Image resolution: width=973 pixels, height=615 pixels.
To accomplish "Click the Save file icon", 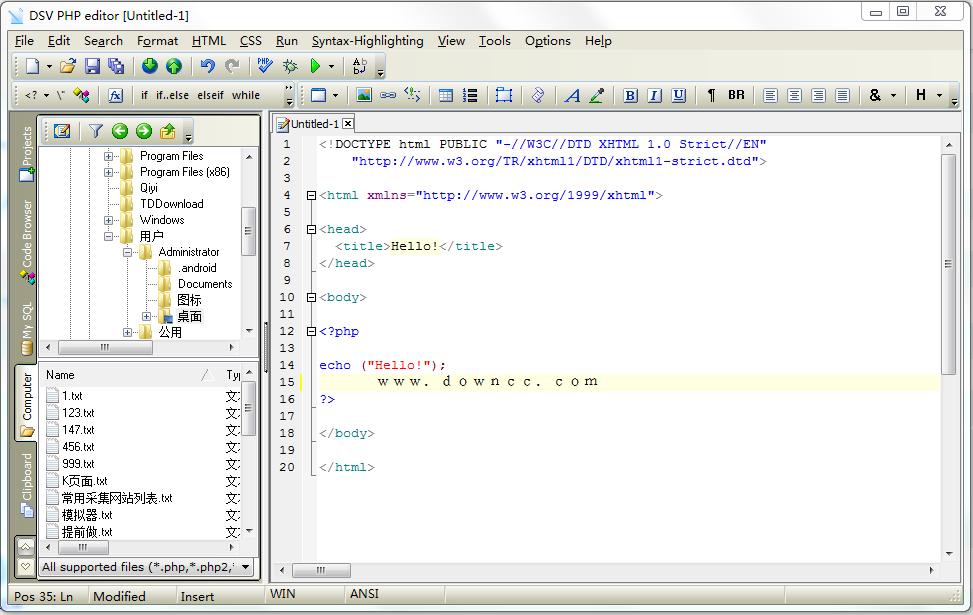I will pyautogui.click(x=92, y=66).
